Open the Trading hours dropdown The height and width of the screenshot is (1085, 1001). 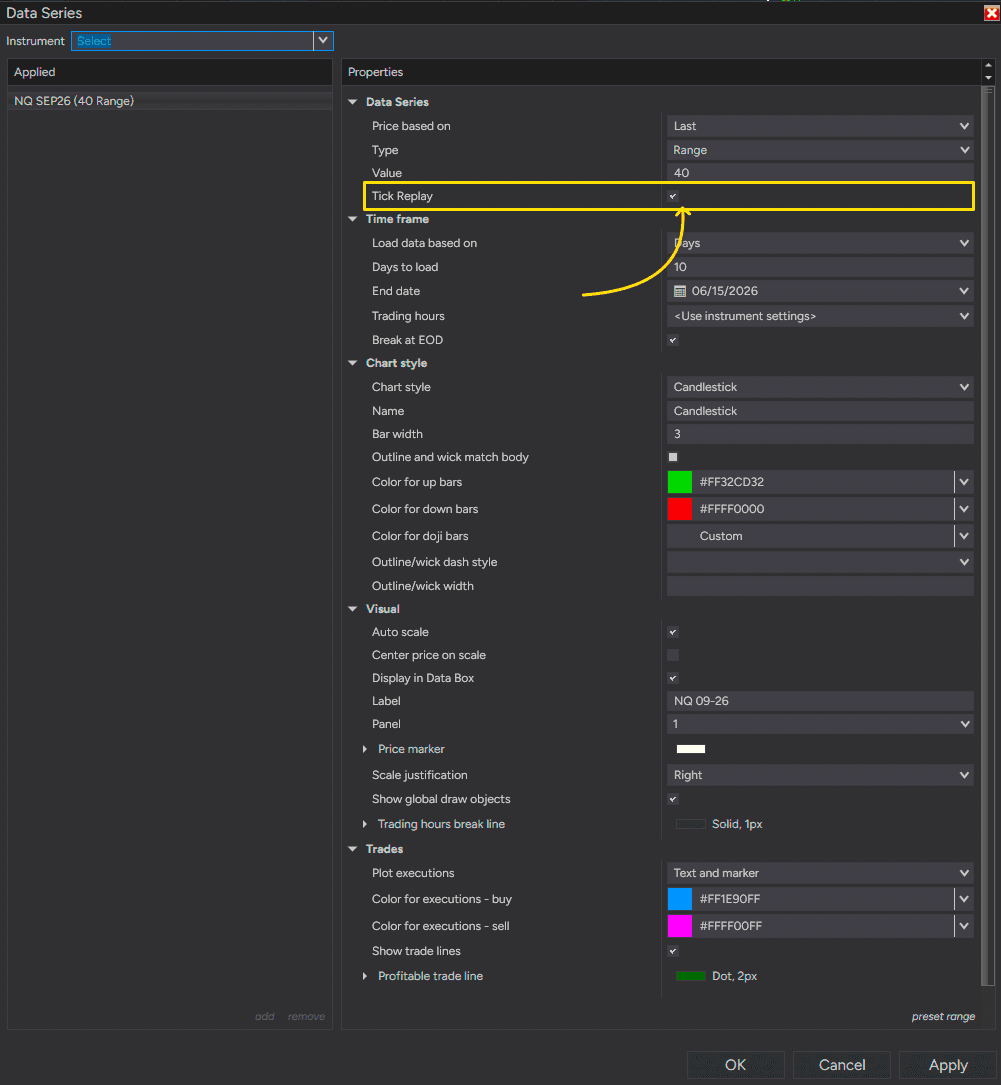tap(820, 316)
